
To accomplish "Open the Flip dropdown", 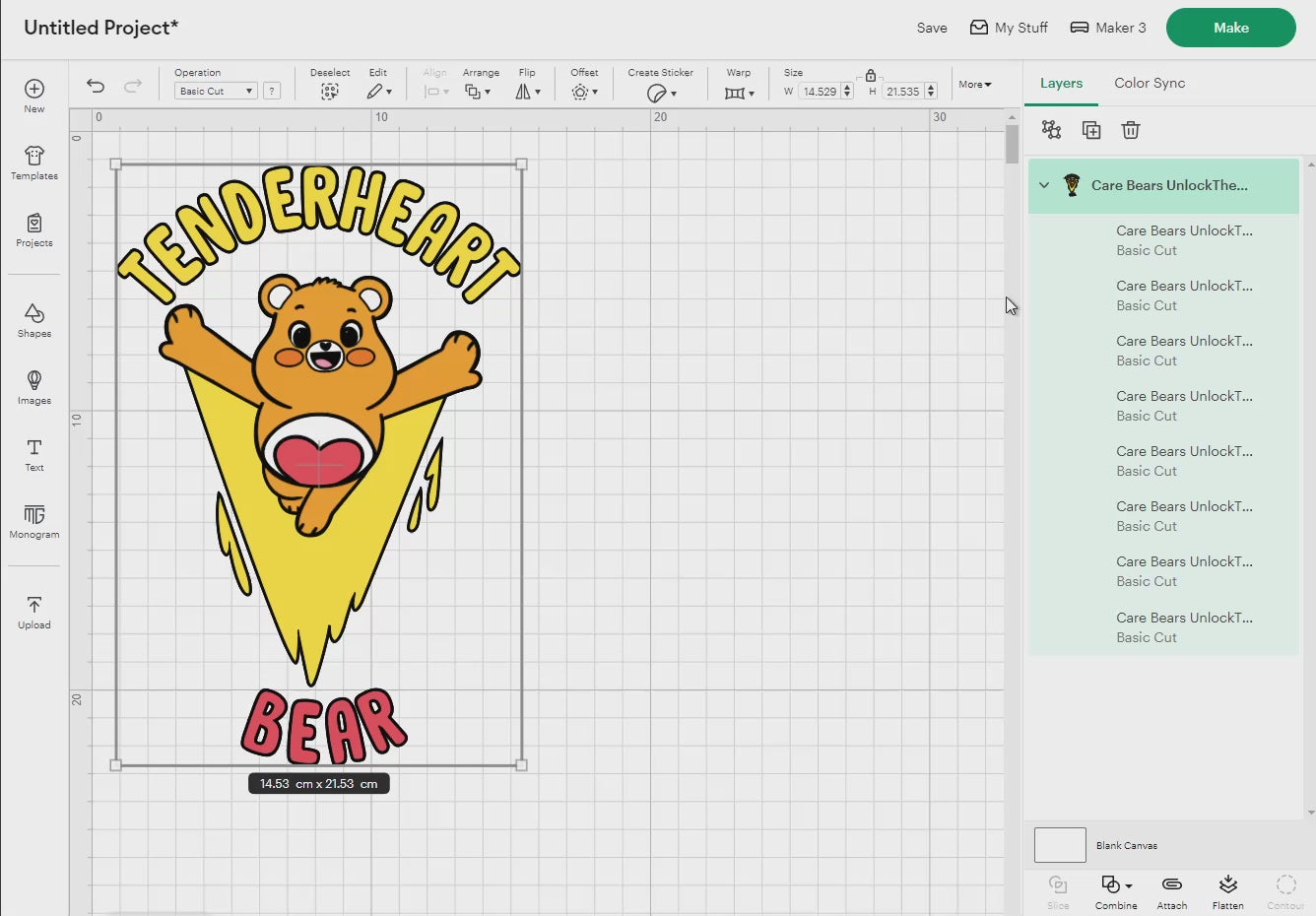I will point(528,92).
